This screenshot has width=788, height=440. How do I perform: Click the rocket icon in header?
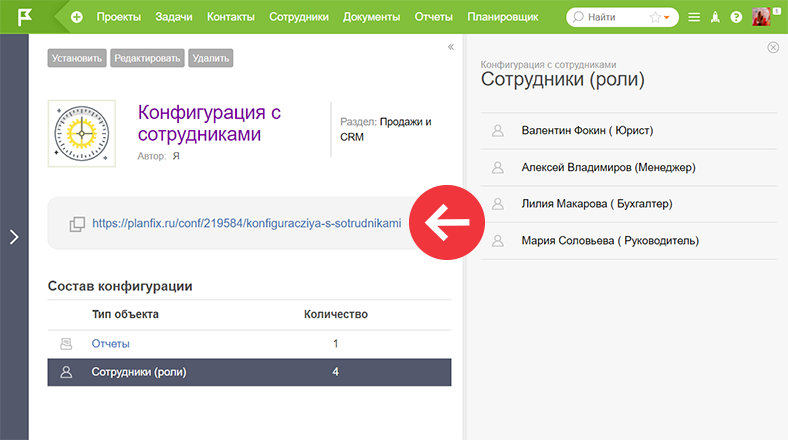click(x=715, y=17)
